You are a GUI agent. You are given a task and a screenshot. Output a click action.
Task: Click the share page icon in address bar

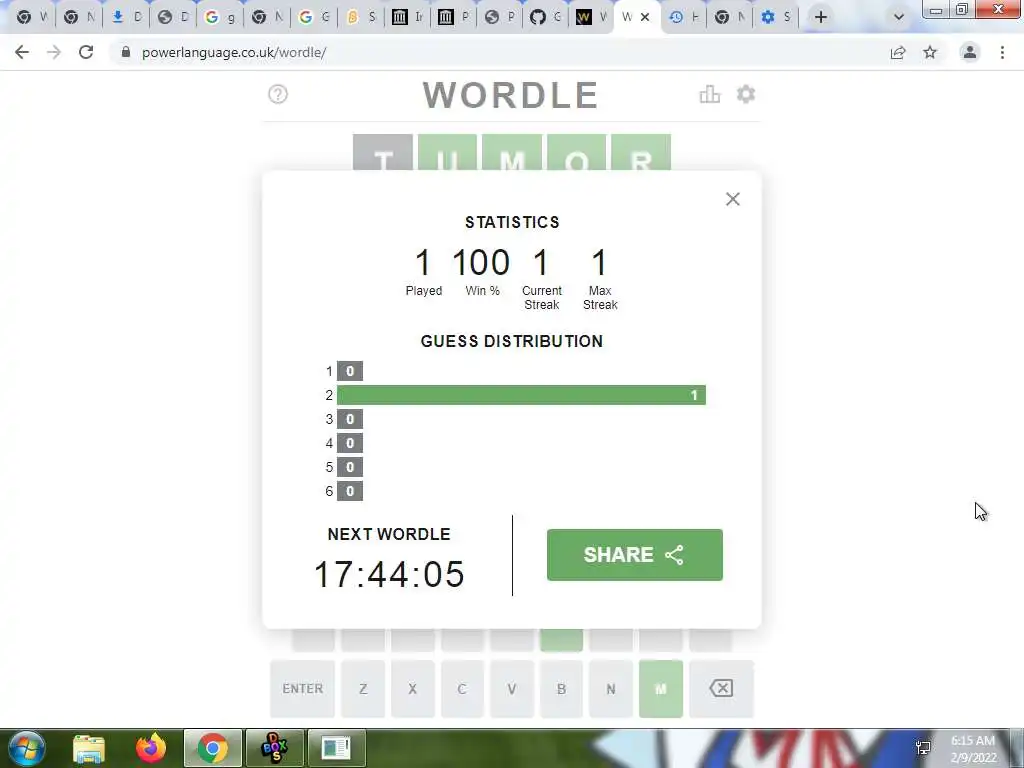click(x=898, y=52)
